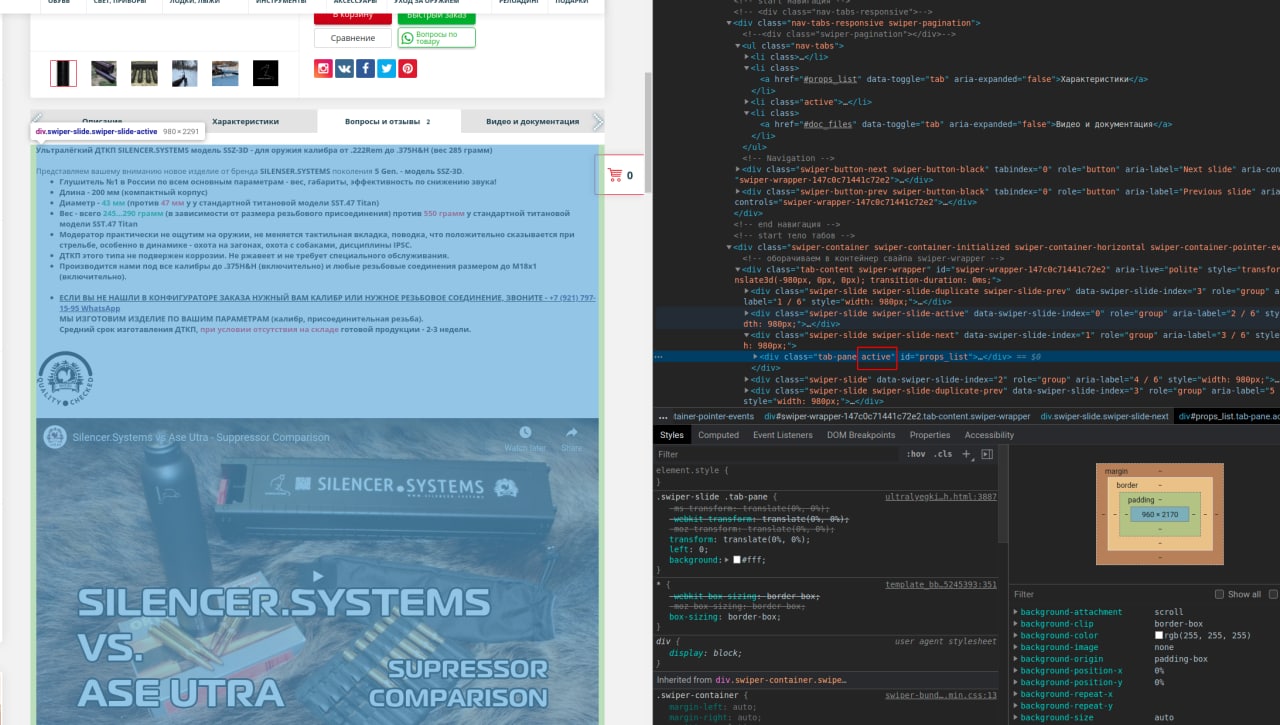Expand computed property background-size
1280x725 pixels.
coord(1014,717)
